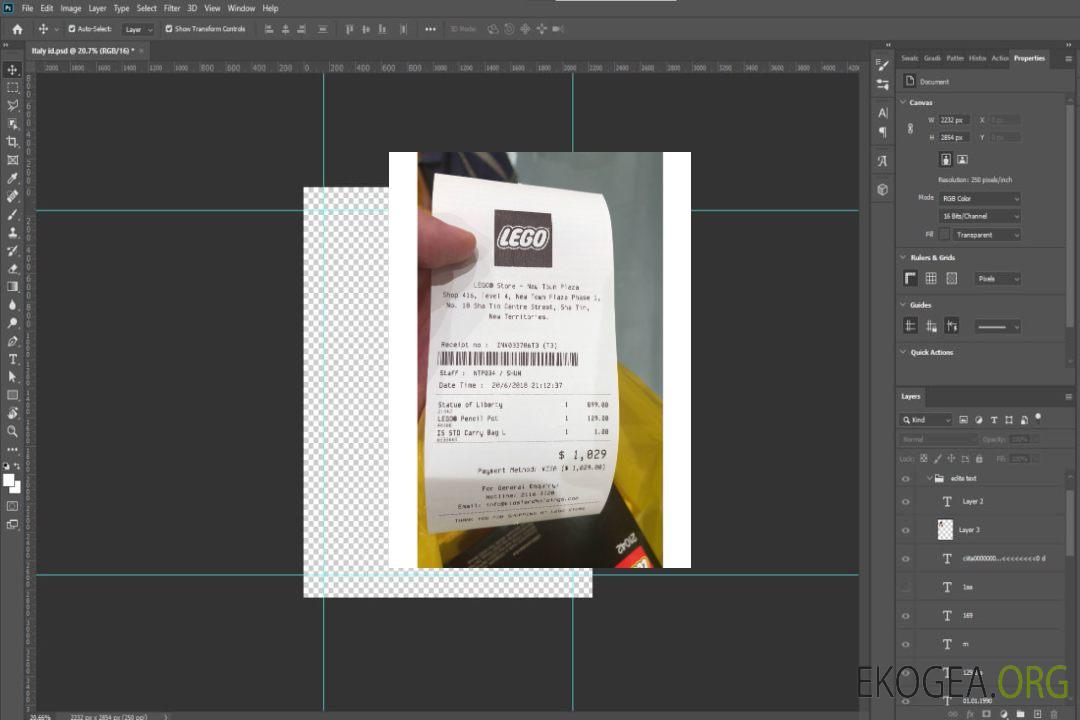The height and width of the screenshot is (720, 1080).
Task: Hide the 'edite text' group
Action: 906,479
